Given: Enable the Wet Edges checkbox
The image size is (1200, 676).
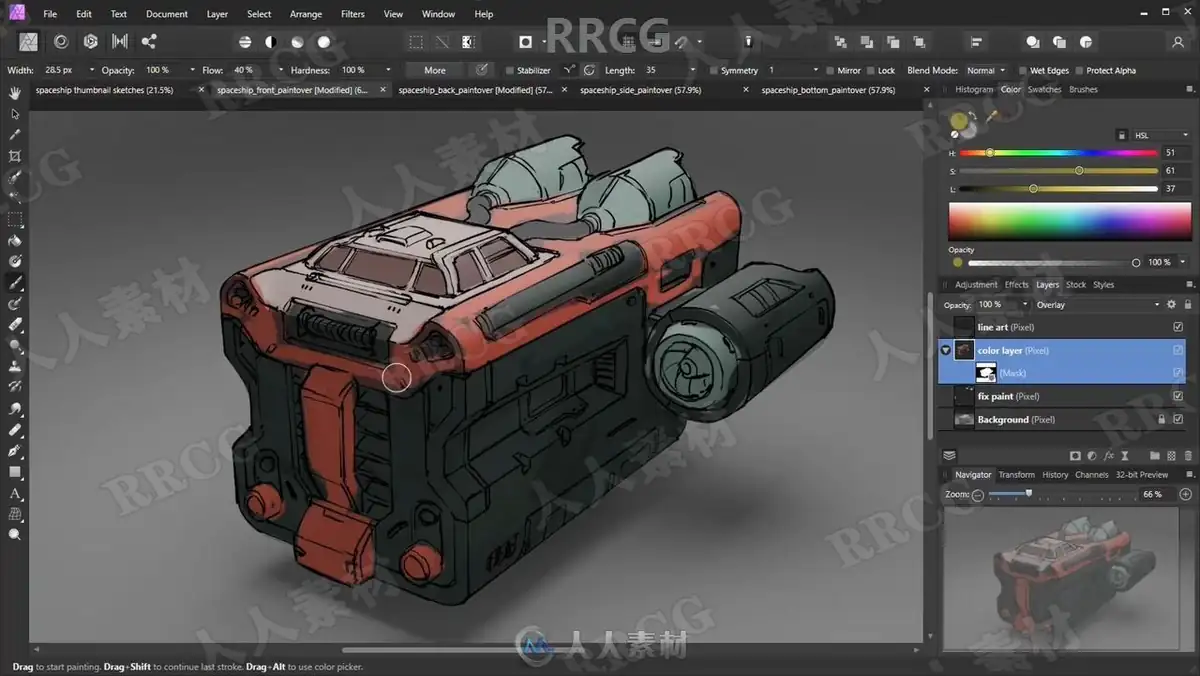Looking at the screenshot, I should pos(1022,70).
